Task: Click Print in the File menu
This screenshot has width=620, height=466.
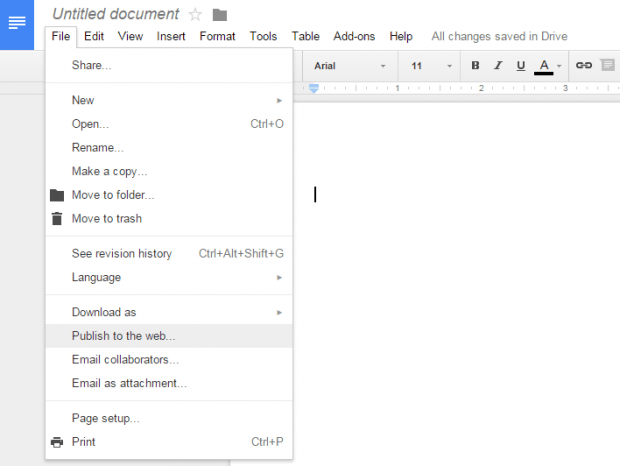Action: (x=84, y=442)
